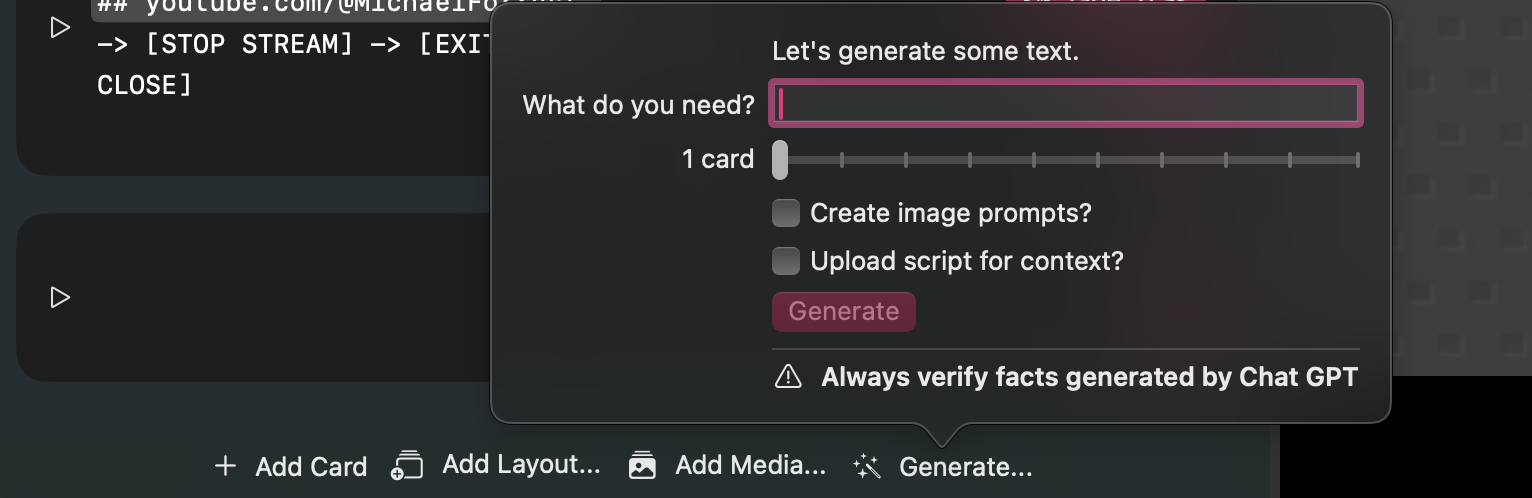Tick the Upload script for context checkbox
Image resolution: width=1532 pixels, height=498 pixels.
[786, 261]
